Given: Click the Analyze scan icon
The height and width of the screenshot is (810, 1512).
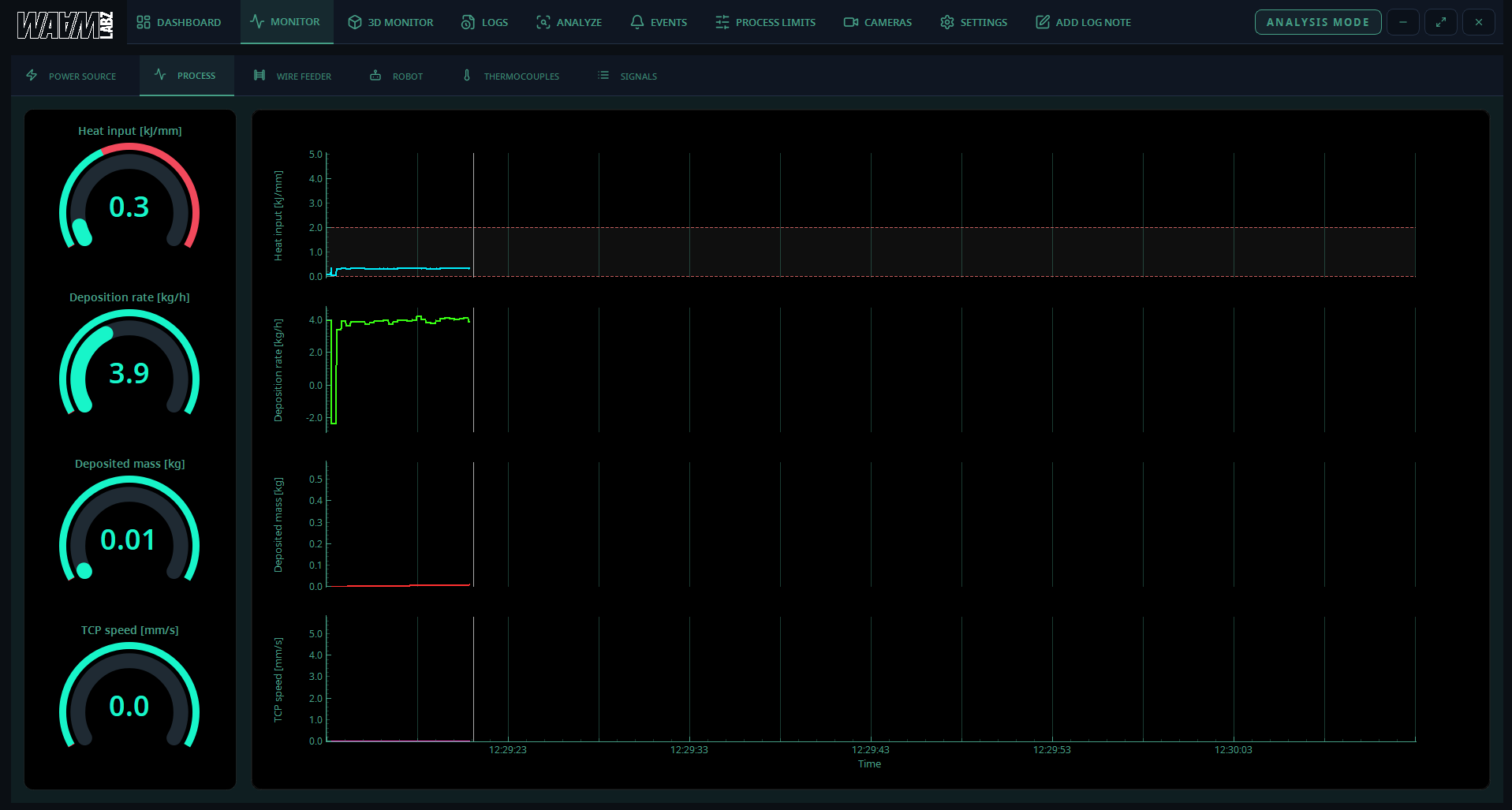Looking at the screenshot, I should (x=543, y=22).
